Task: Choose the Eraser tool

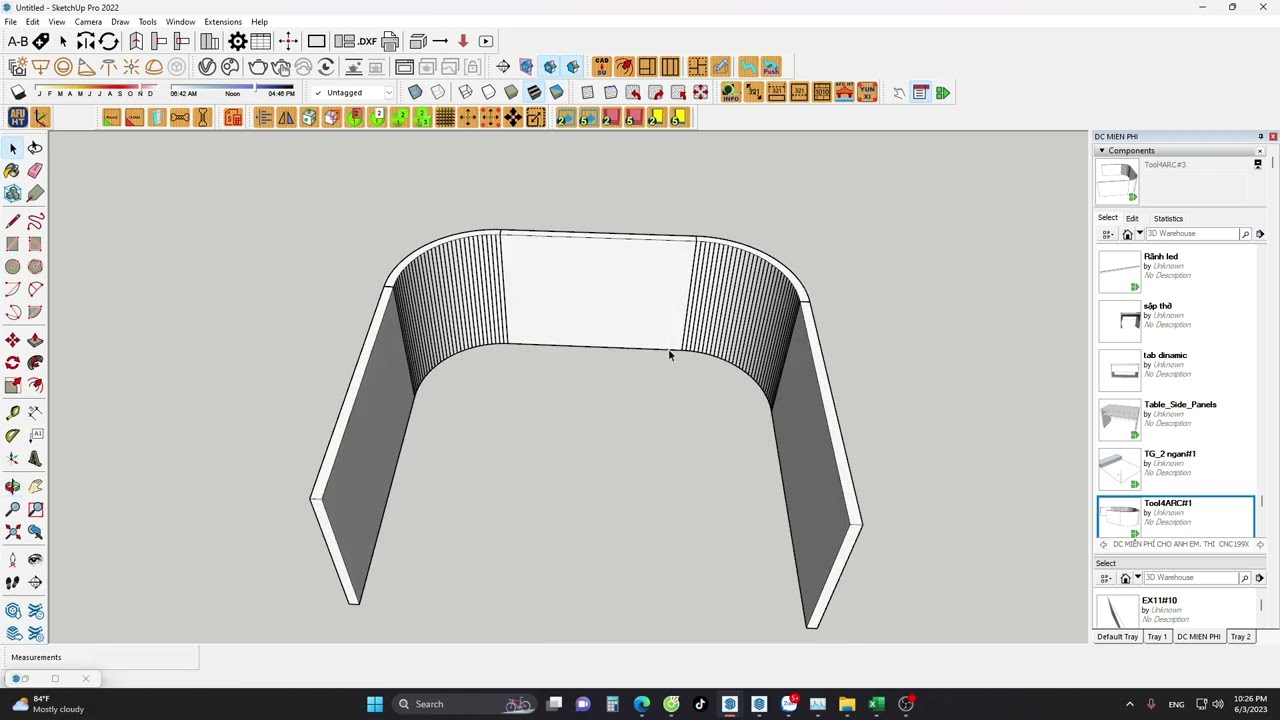Action: [x=35, y=171]
